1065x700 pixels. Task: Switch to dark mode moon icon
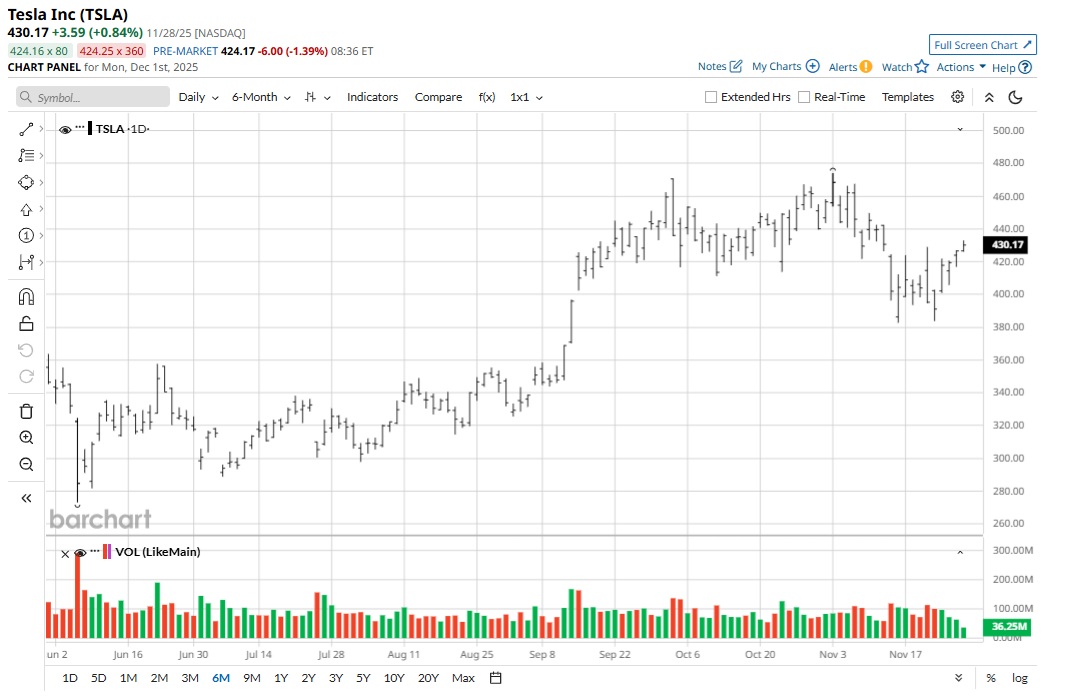tap(1015, 97)
